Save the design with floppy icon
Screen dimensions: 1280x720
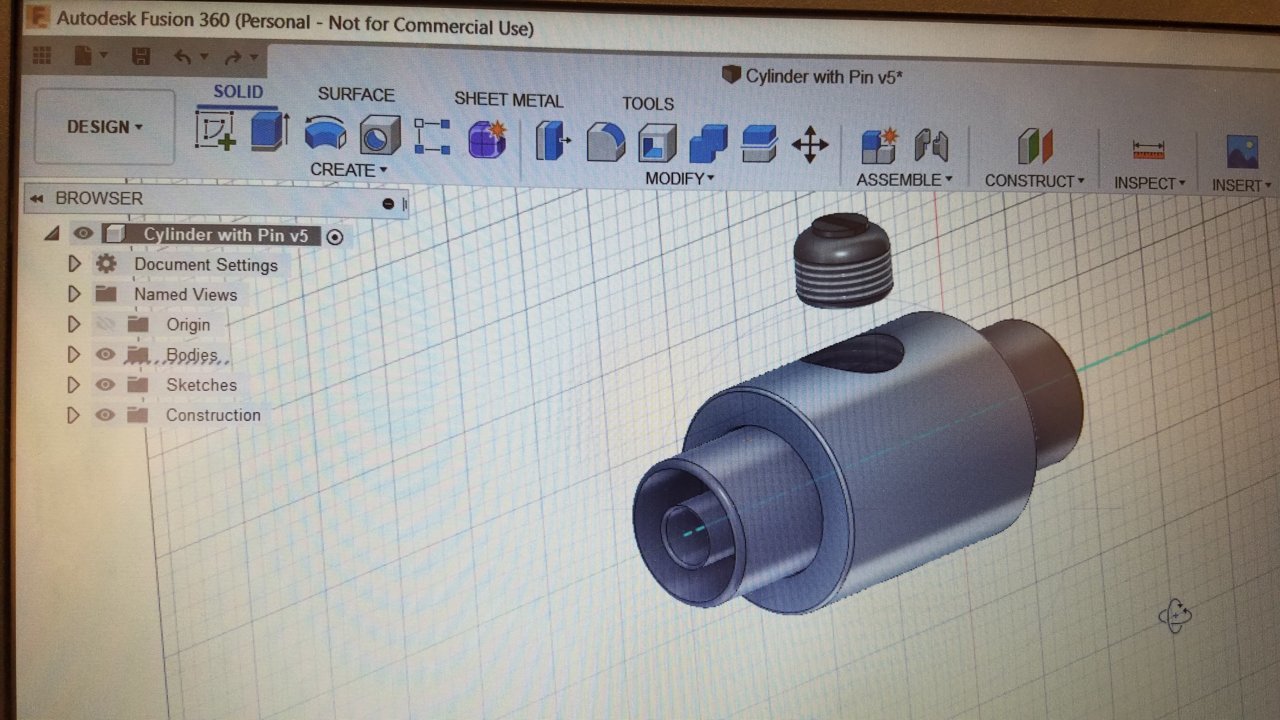click(x=142, y=56)
